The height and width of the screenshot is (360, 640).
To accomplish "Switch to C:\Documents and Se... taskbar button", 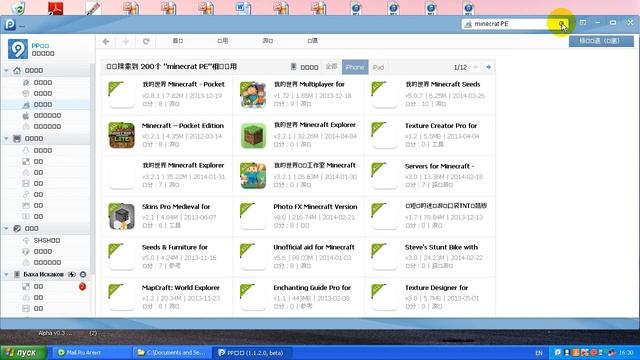I will click(x=171, y=353).
